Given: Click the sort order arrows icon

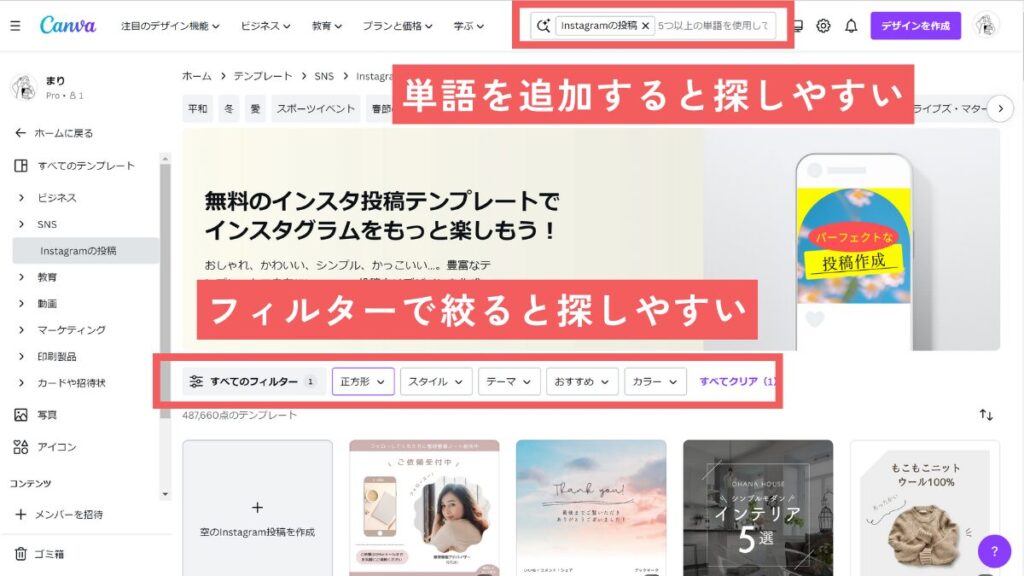Looking at the screenshot, I should [986, 415].
